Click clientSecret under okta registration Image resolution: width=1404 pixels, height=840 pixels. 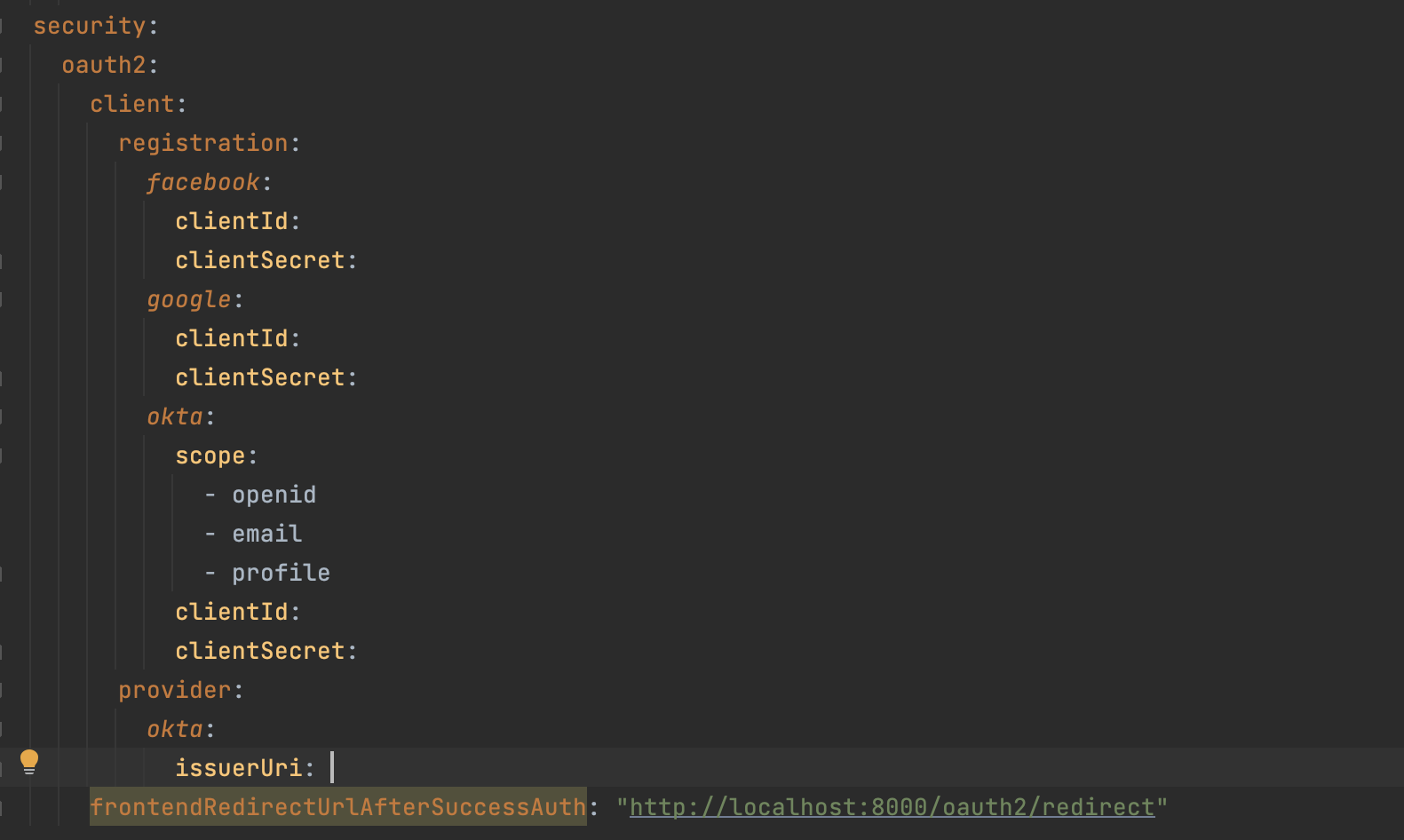click(259, 651)
